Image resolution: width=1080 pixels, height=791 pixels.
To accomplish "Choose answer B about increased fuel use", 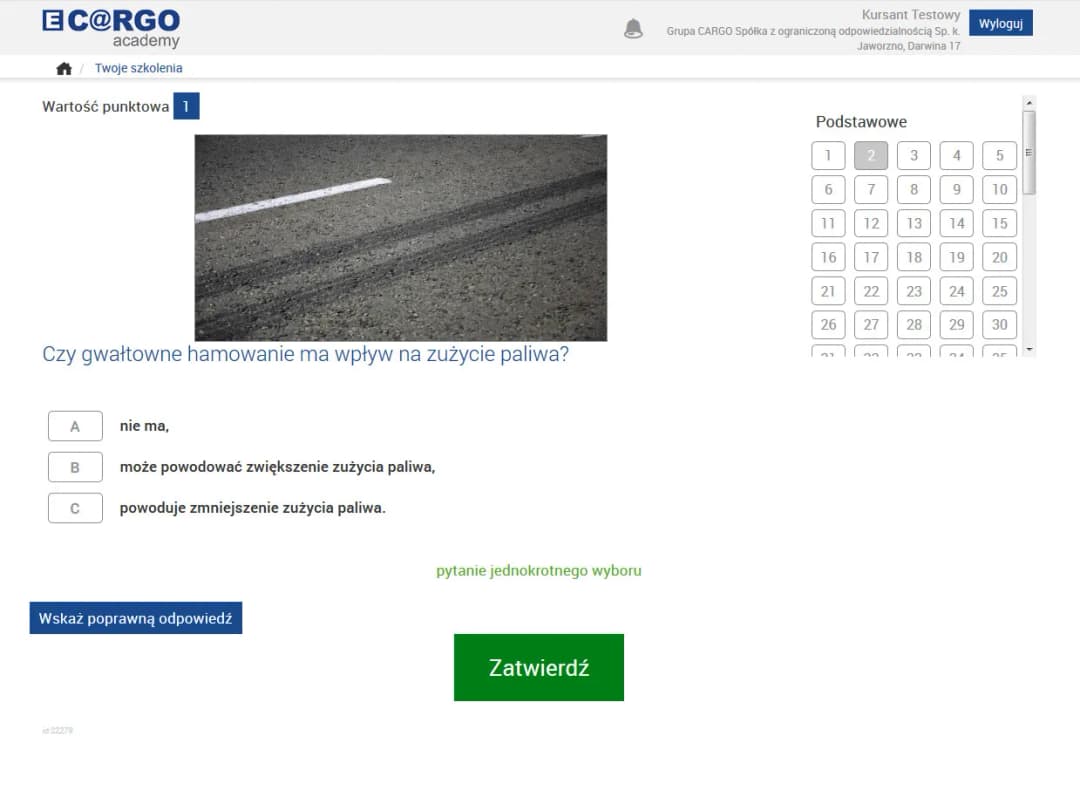I will point(75,467).
